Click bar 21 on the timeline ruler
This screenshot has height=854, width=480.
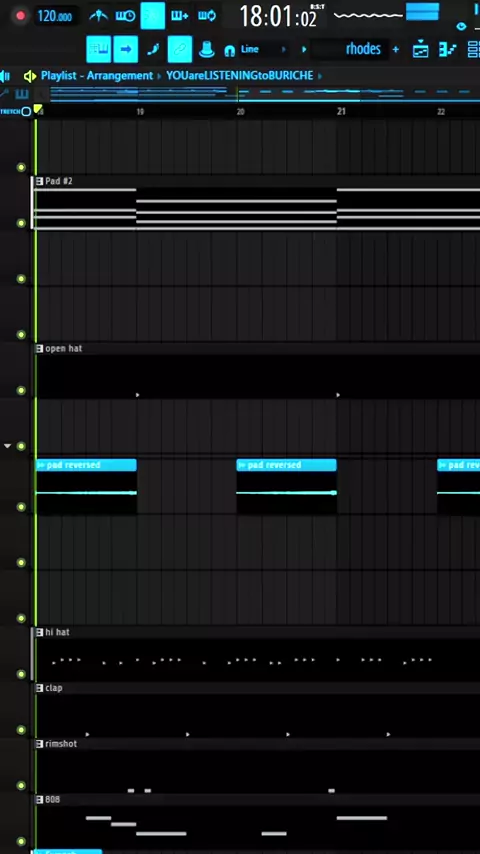[x=341, y=112]
